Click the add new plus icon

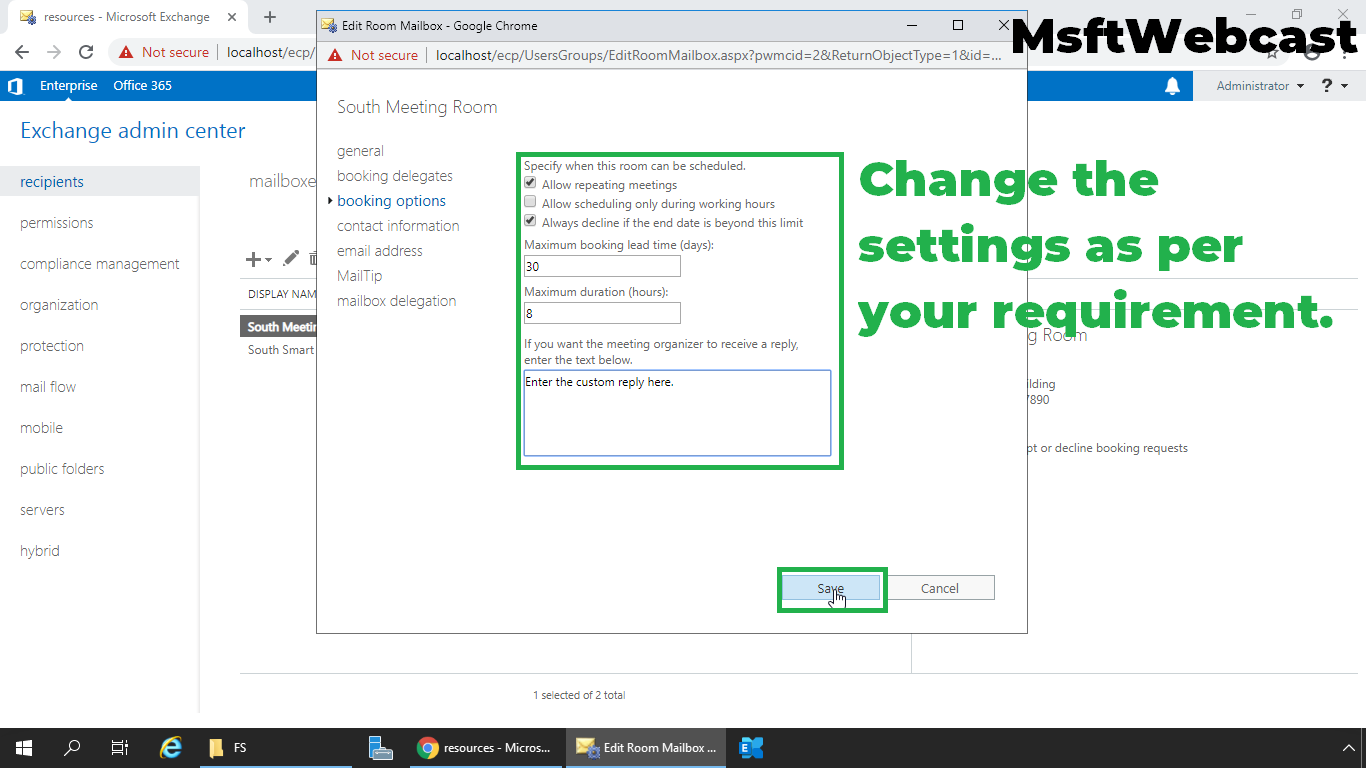pyautogui.click(x=258, y=259)
